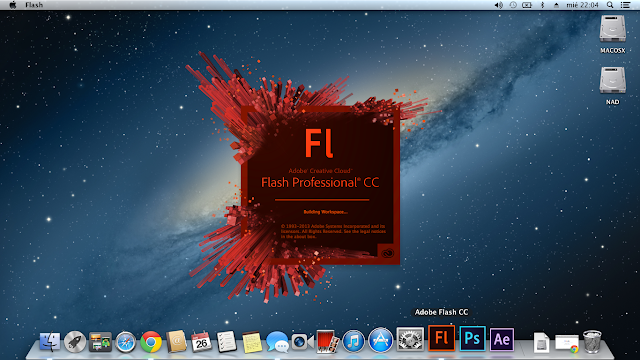Launch Safari from the Dock
Viewport: 640px width, 360px height.
125,341
